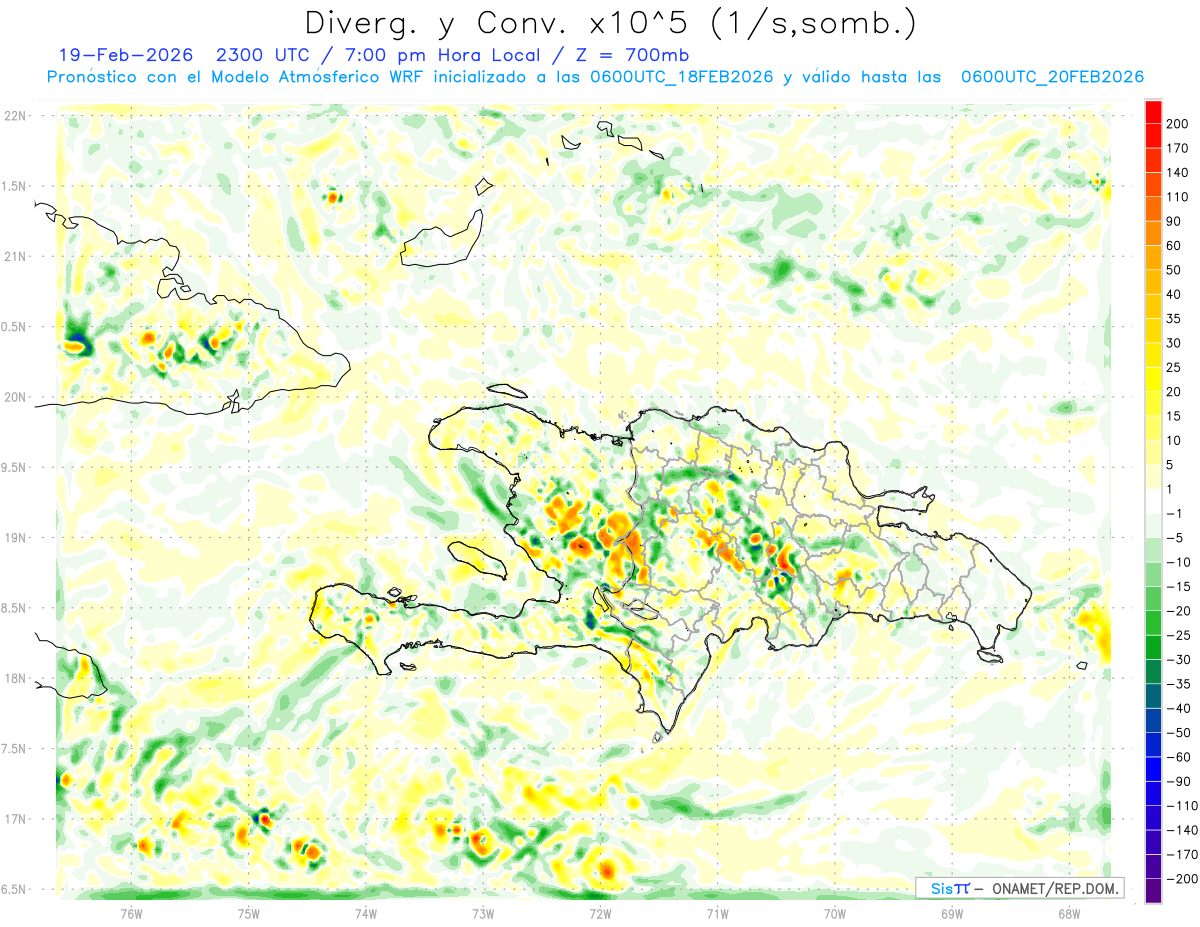Click the "19N" latitude label

15,538
